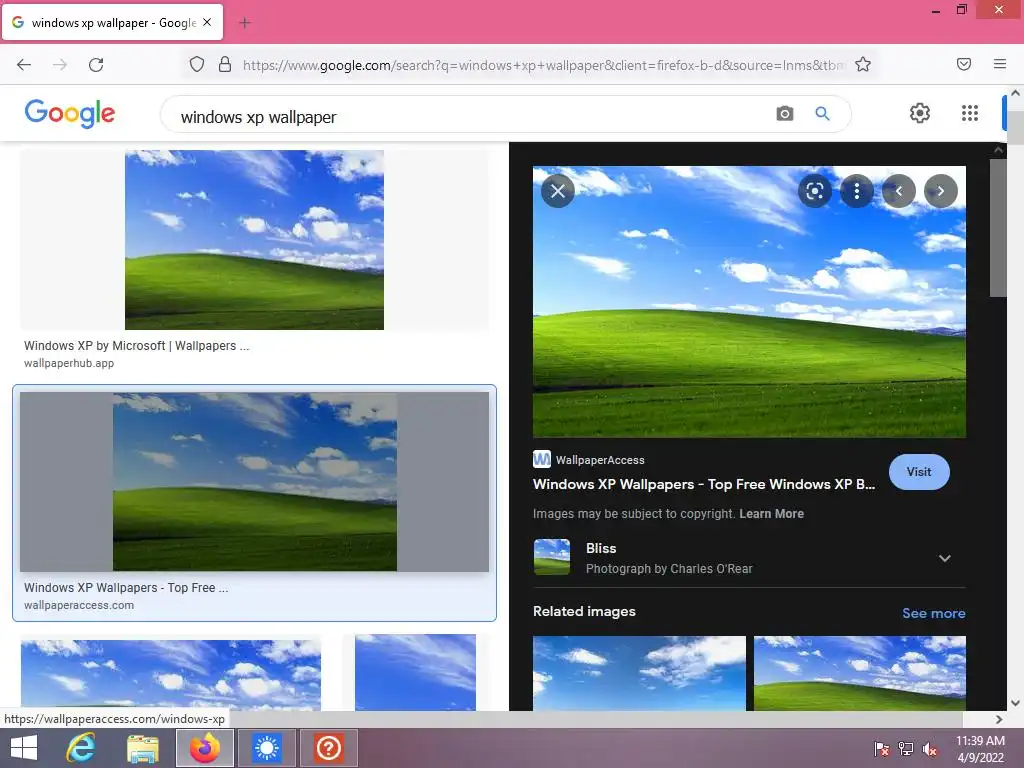The width and height of the screenshot is (1024, 768).
Task: Click See more related images
Action: [x=933, y=613]
